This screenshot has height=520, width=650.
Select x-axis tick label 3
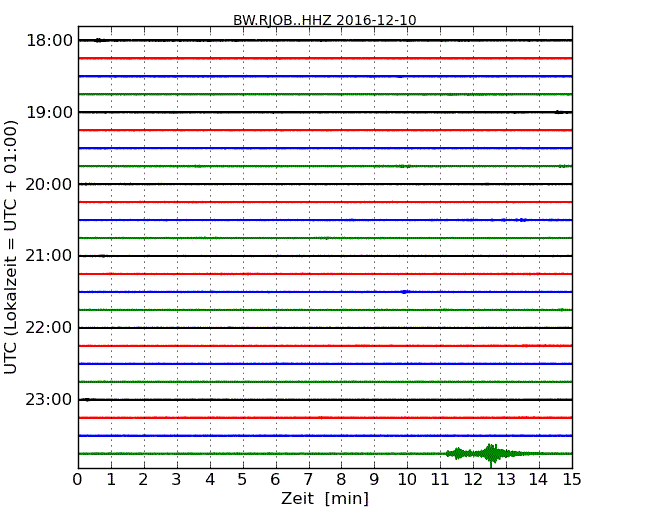[x=177, y=480]
